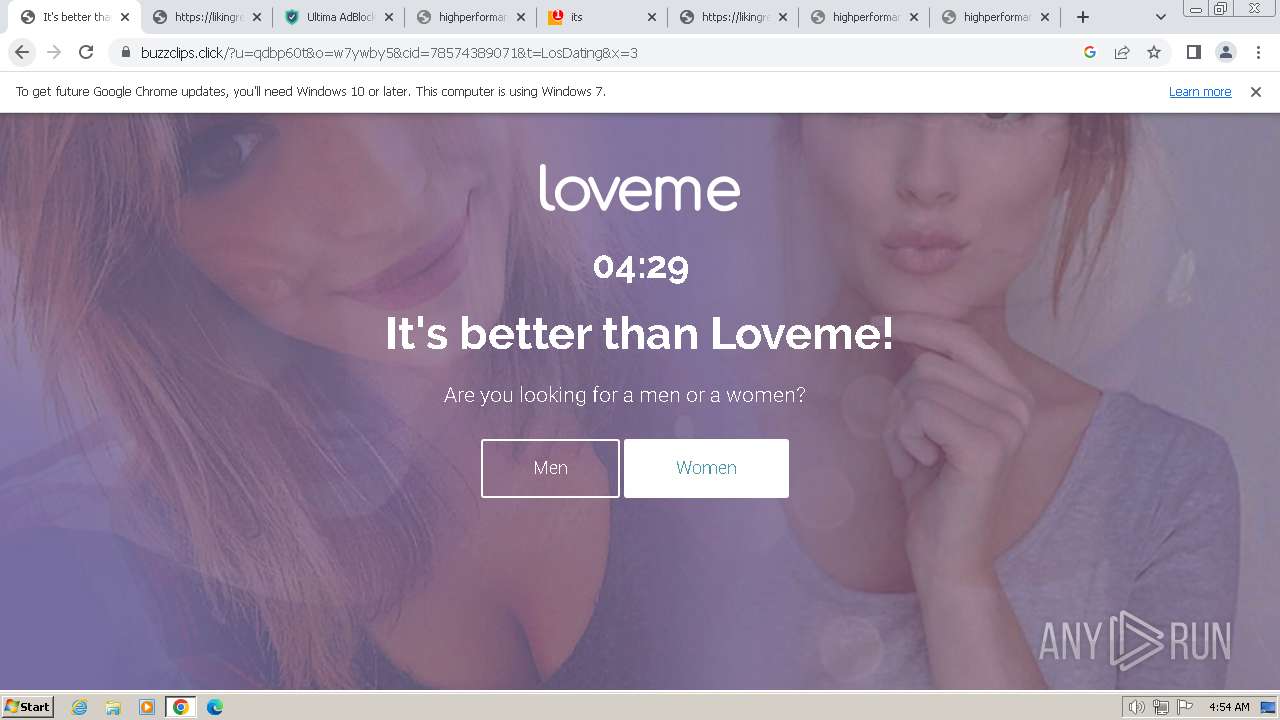The width and height of the screenshot is (1280, 720).
Task: Open the Chrome profile avatar
Action: point(1226,53)
